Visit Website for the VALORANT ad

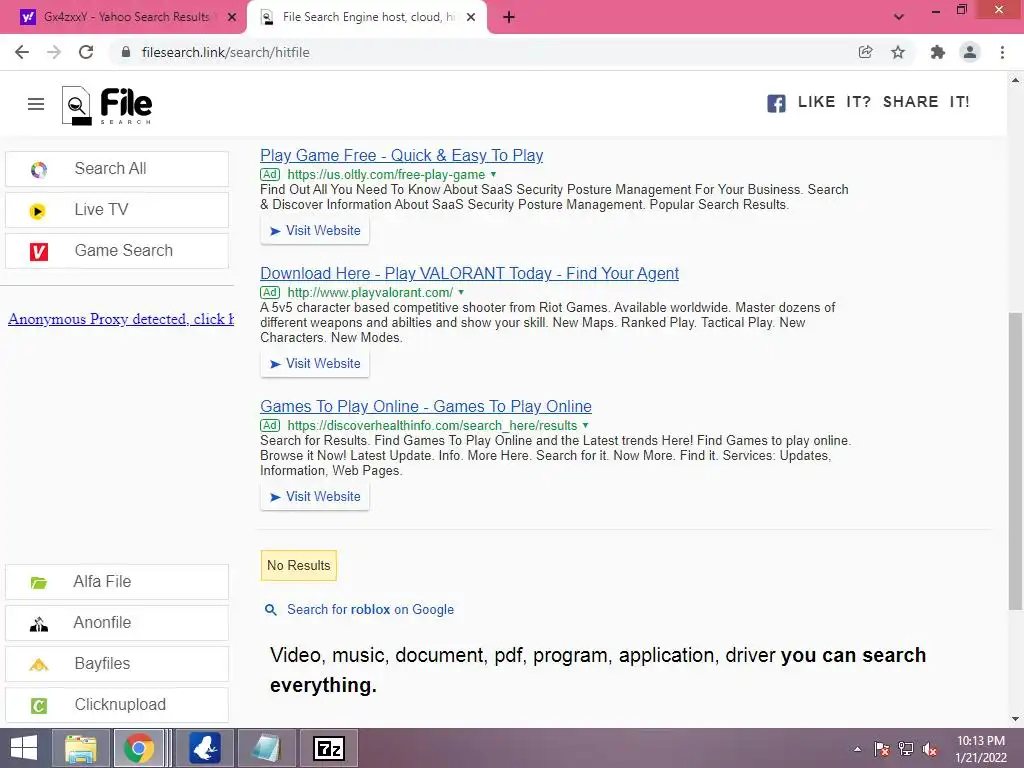coord(315,364)
